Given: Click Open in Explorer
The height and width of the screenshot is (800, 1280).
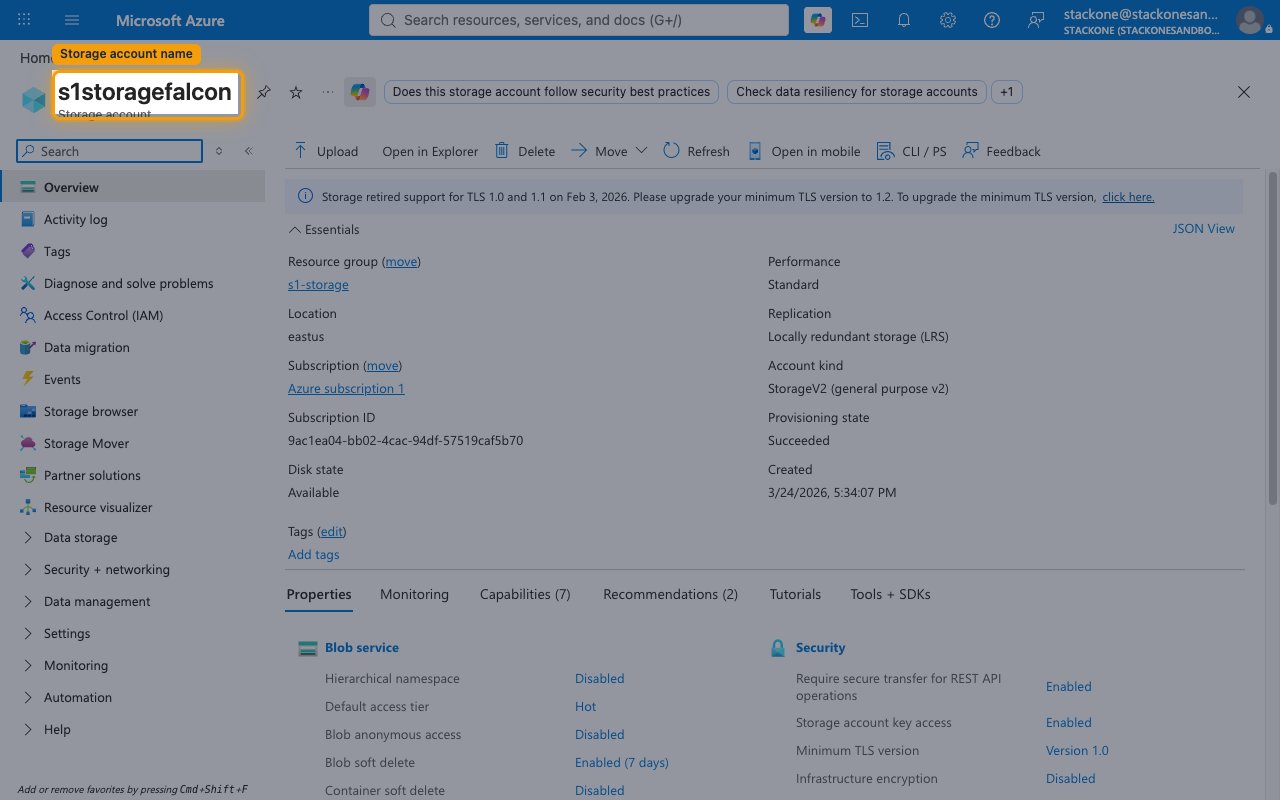Looking at the screenshot, I should [x=430, y=151].
